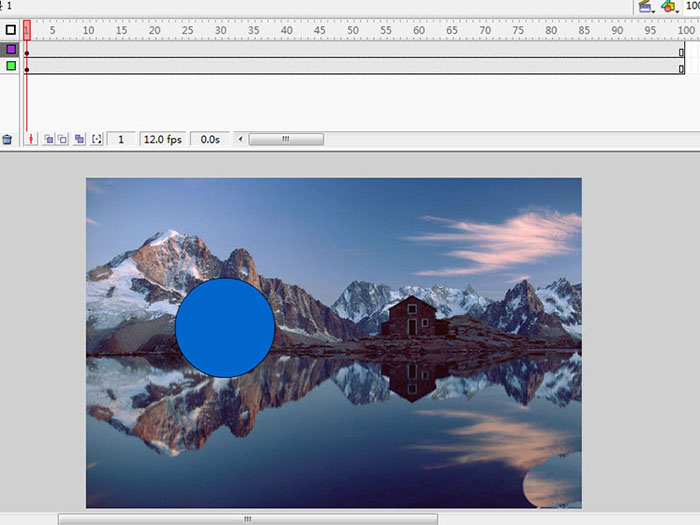700x525 pixels.
Task: Open the Edit Symbols dropdown
Action: (669, 6)
